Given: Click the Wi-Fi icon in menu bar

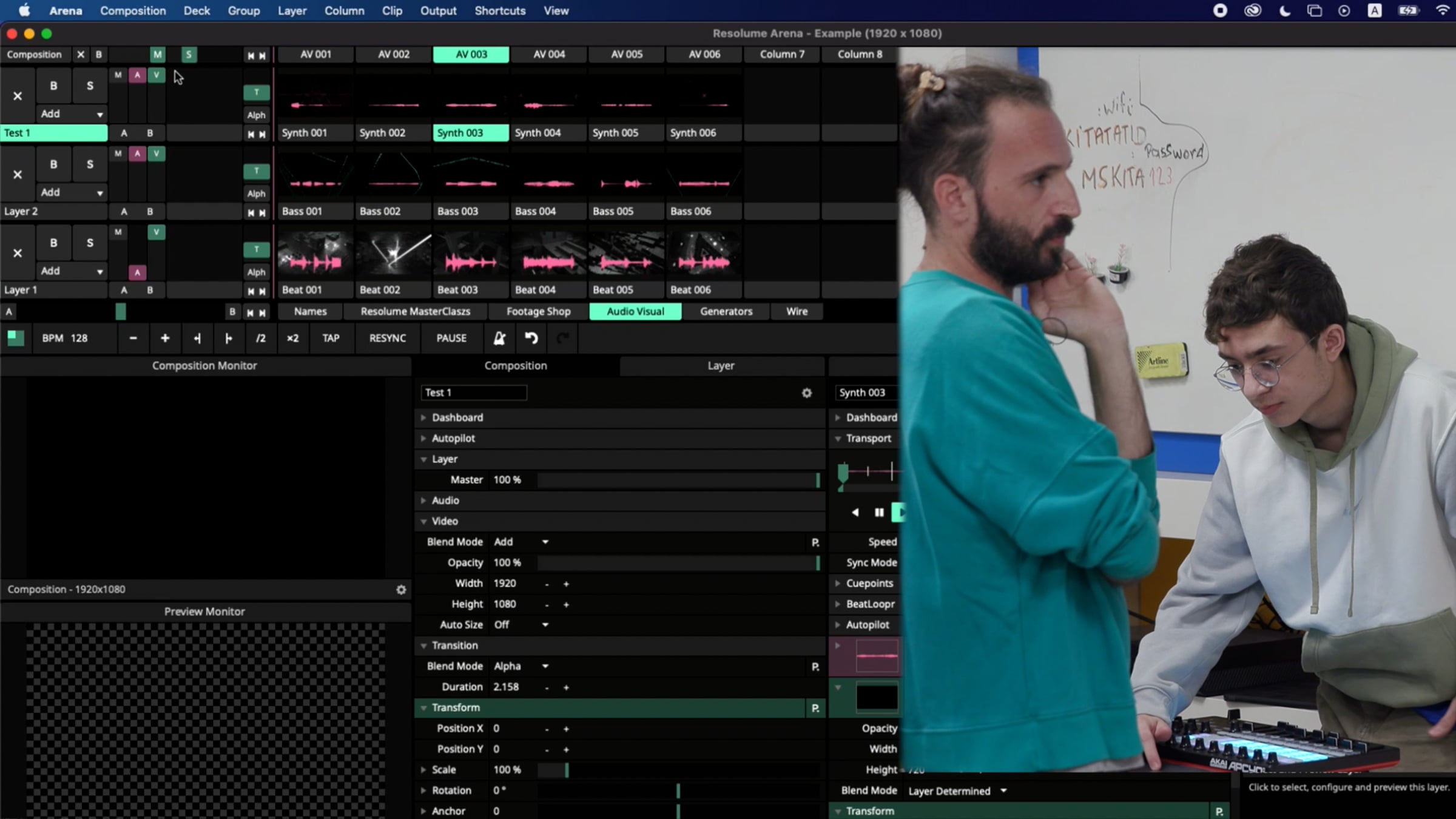Looking at the screenshot, I should pos(1443,10).
